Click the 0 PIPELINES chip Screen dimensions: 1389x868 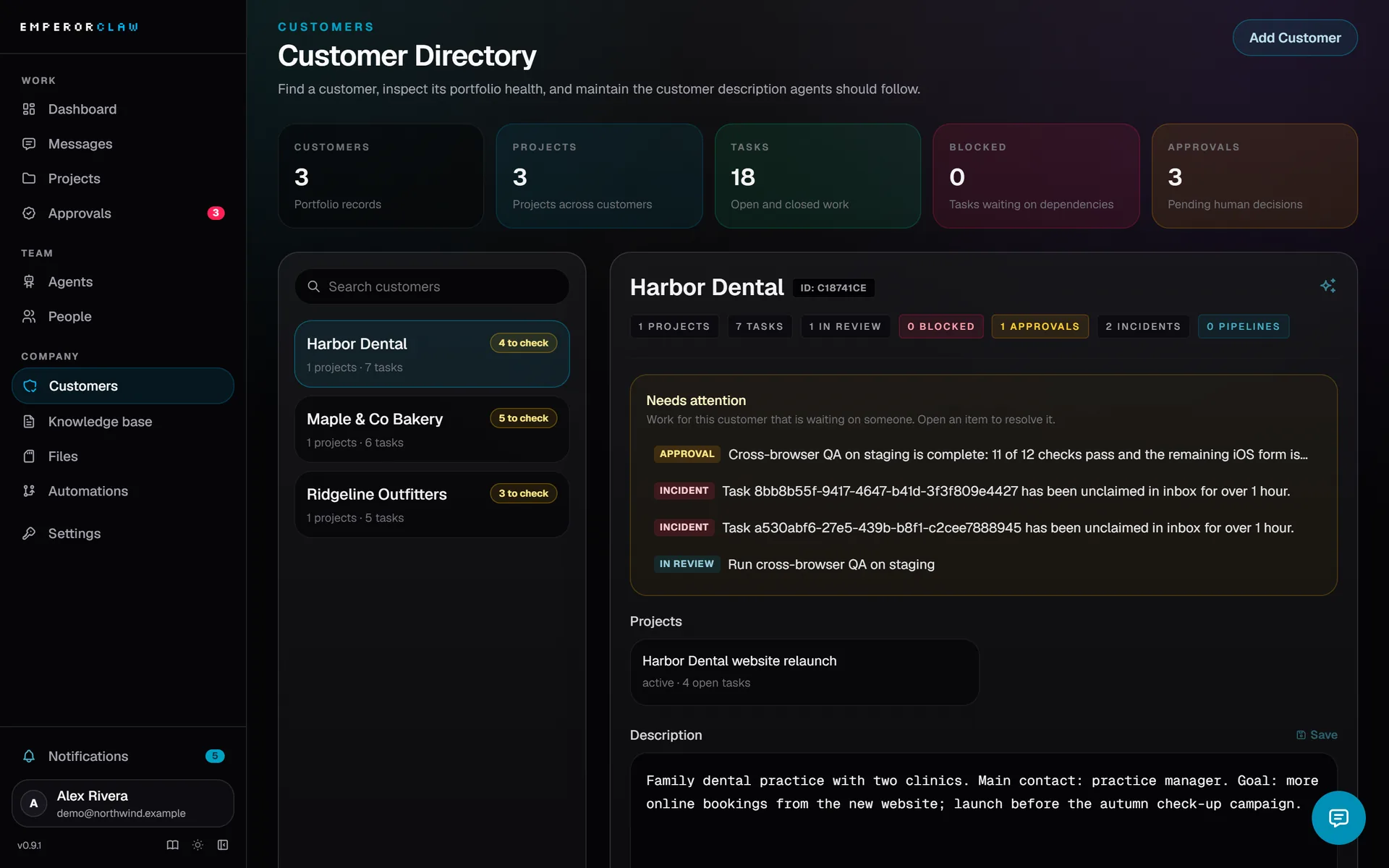click(x=1244, y=326)
